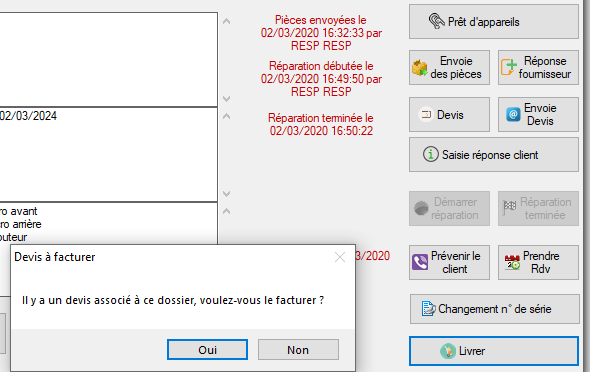Confirm invoicing with the Oui button
The width and height of the screenshot is (590, 372).
click(207, 350)
